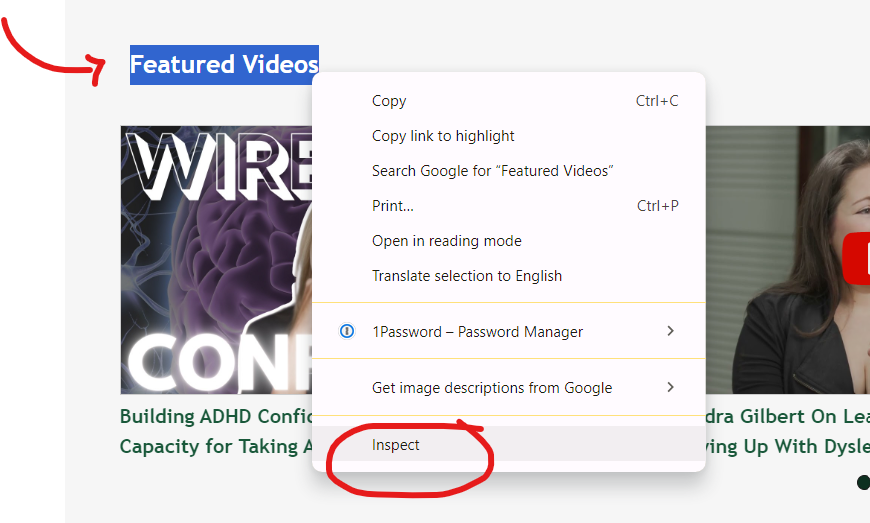Search Google for "Featured Videos"
Image resolution: width=870 pixels, height=523 pixels.
click(x=492, y=171)
